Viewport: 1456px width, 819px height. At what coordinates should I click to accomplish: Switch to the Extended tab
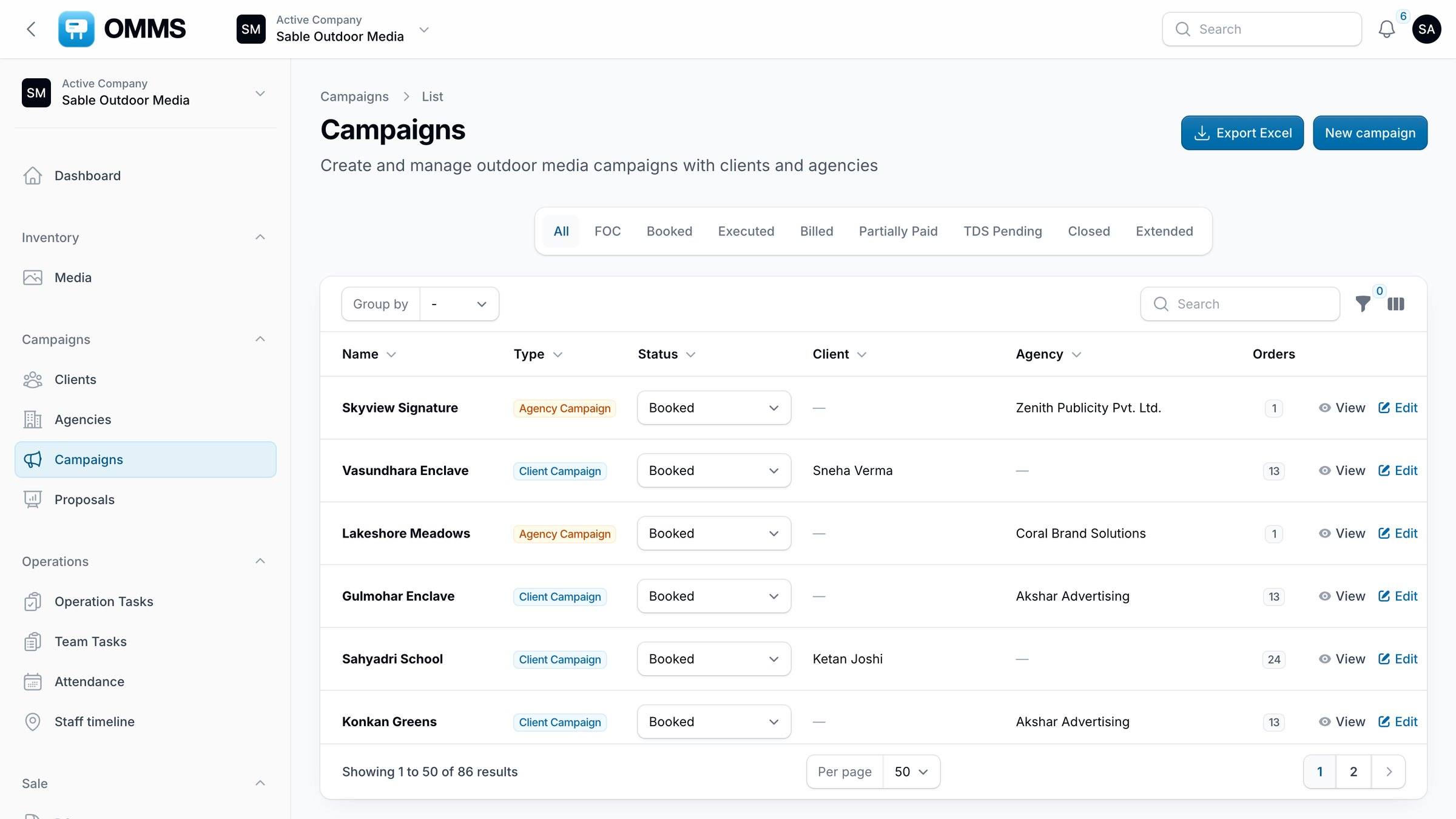pyautogui.click(x=1164, y=231)
